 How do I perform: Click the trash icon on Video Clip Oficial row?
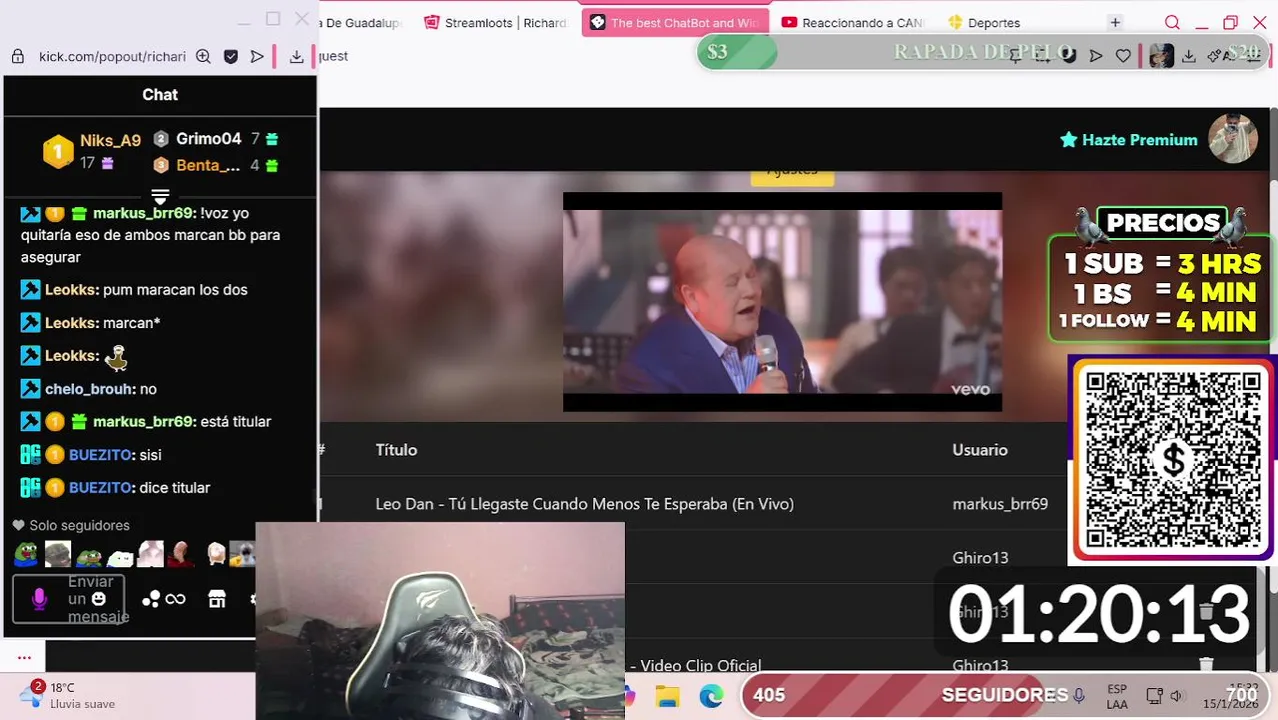(1206, 664)
